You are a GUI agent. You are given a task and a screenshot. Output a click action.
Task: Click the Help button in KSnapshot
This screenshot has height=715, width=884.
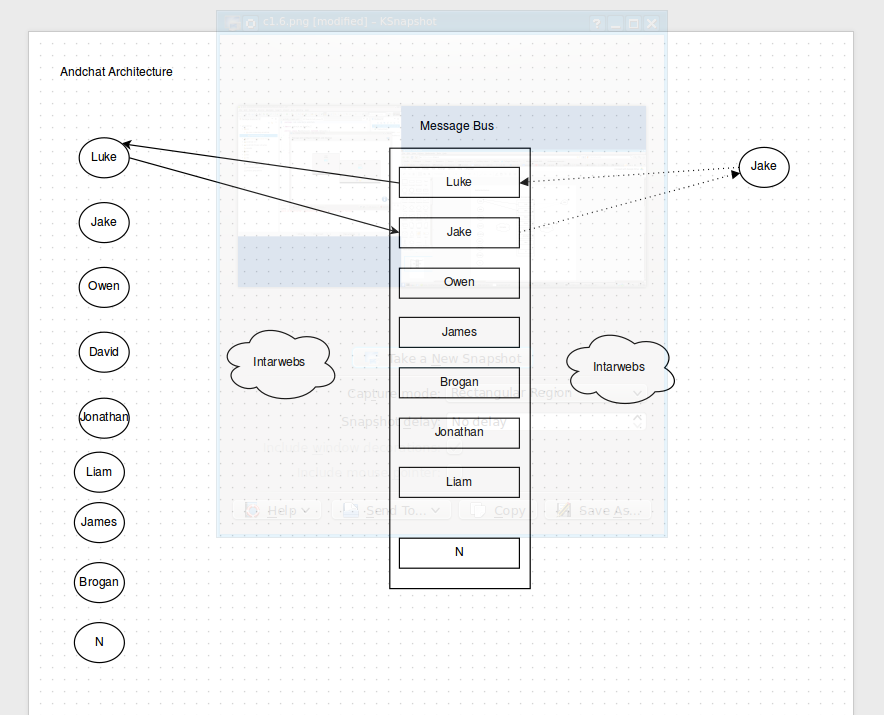click(276, 510)
